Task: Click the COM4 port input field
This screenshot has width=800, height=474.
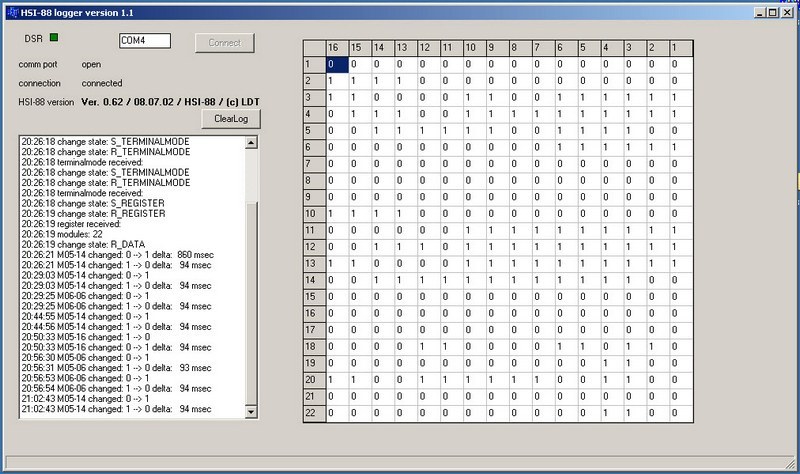Action: [x=143, y=41]
